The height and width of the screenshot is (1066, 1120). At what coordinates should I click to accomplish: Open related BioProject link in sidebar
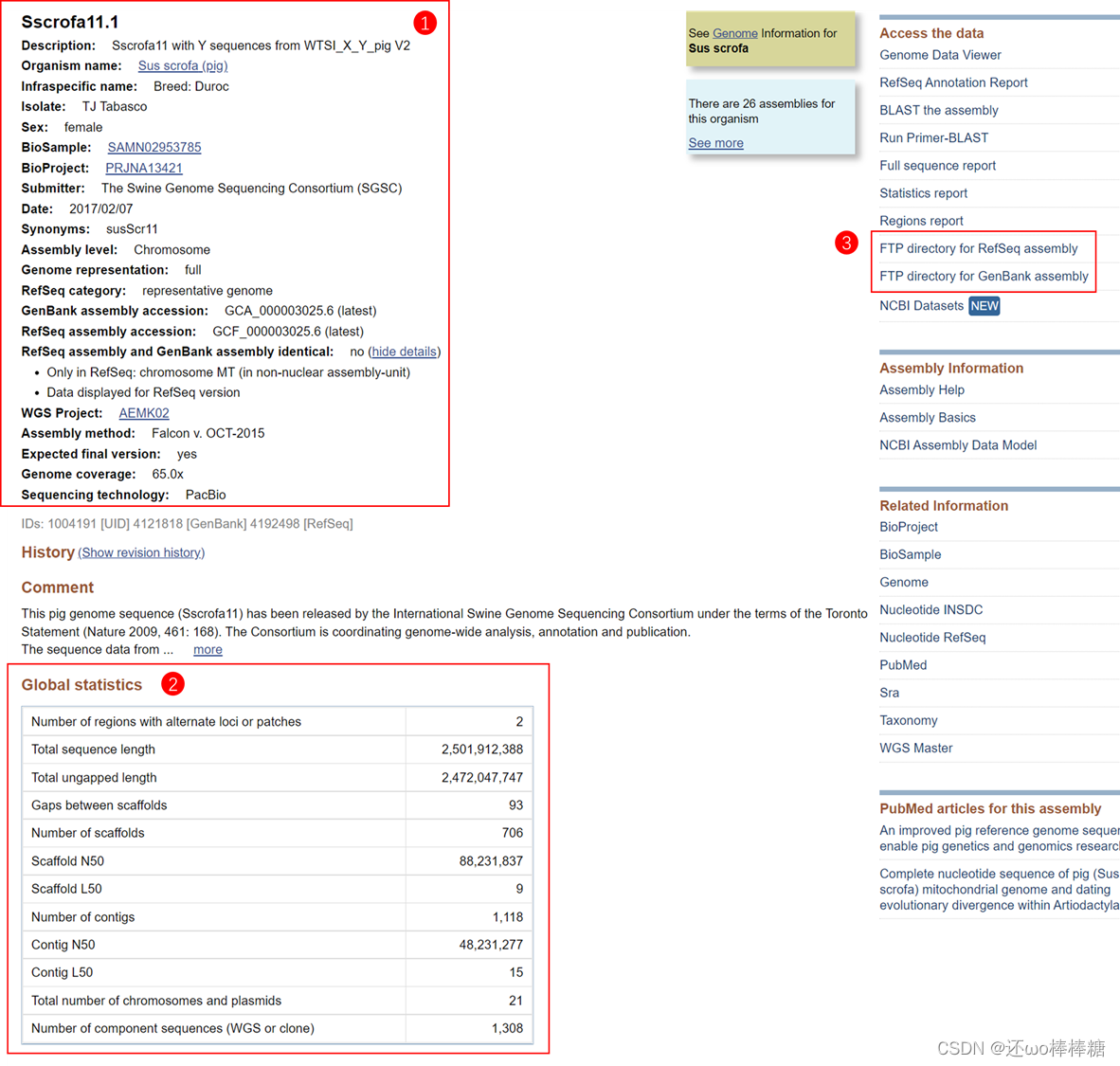[909, 527]
